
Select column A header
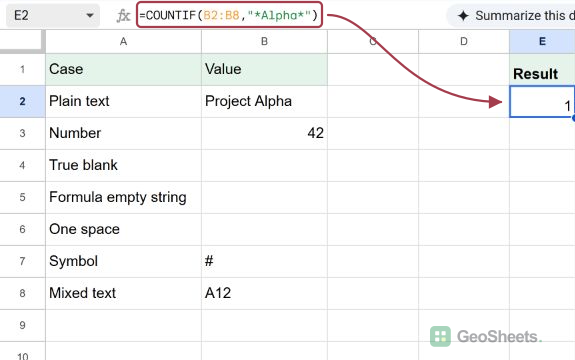click(x=123, y=41)
